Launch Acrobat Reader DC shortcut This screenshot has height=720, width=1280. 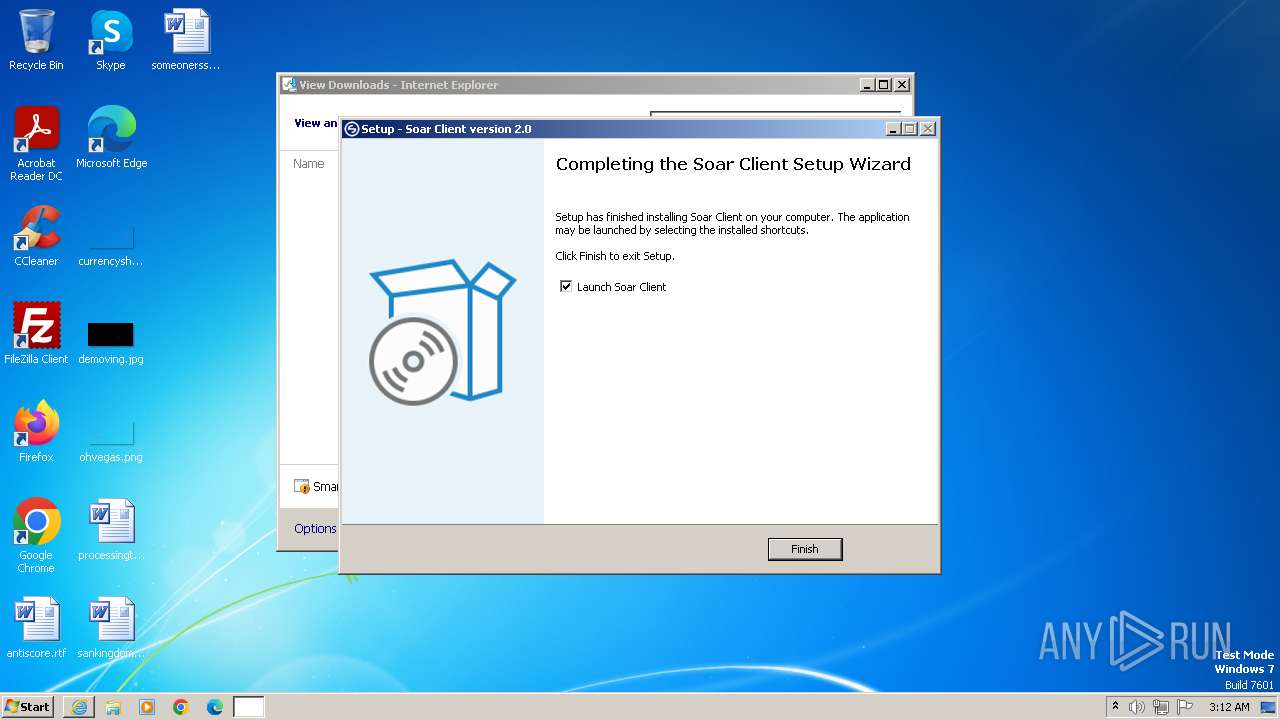click(x=36, y=144)
